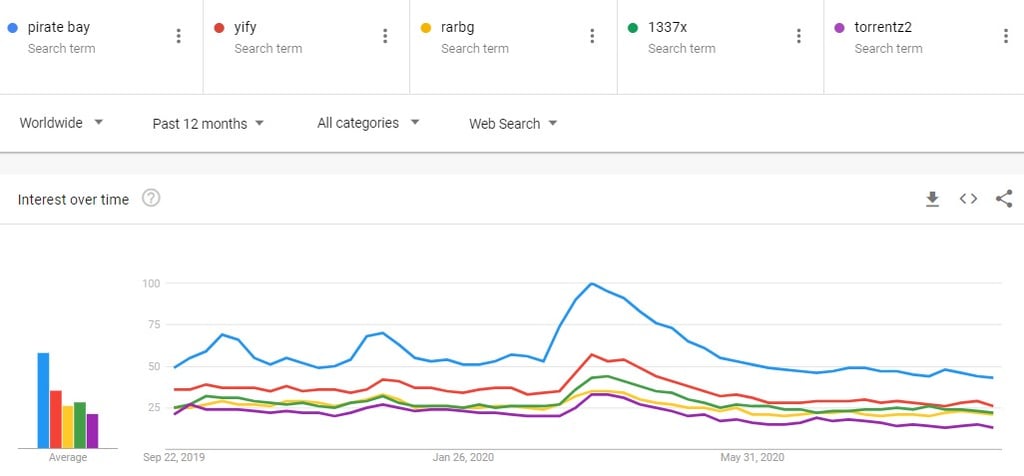Open the more options menu for rarbg
This screenshot has width=1024, height=476.
592,36
